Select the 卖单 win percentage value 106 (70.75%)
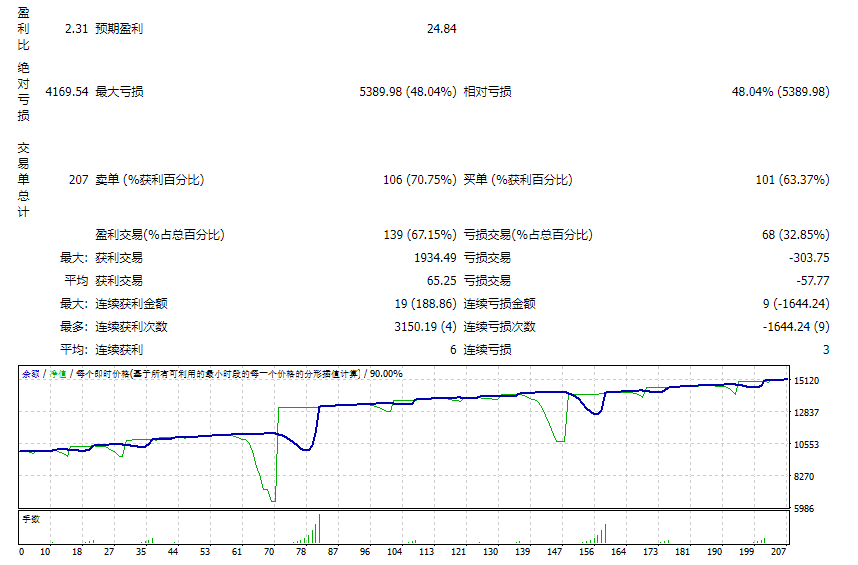Screen dimensions: 858x565 419,180
